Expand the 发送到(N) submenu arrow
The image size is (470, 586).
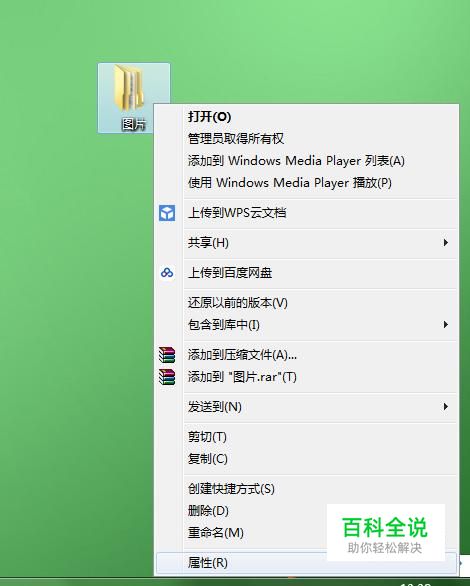[x=445, y=406]
